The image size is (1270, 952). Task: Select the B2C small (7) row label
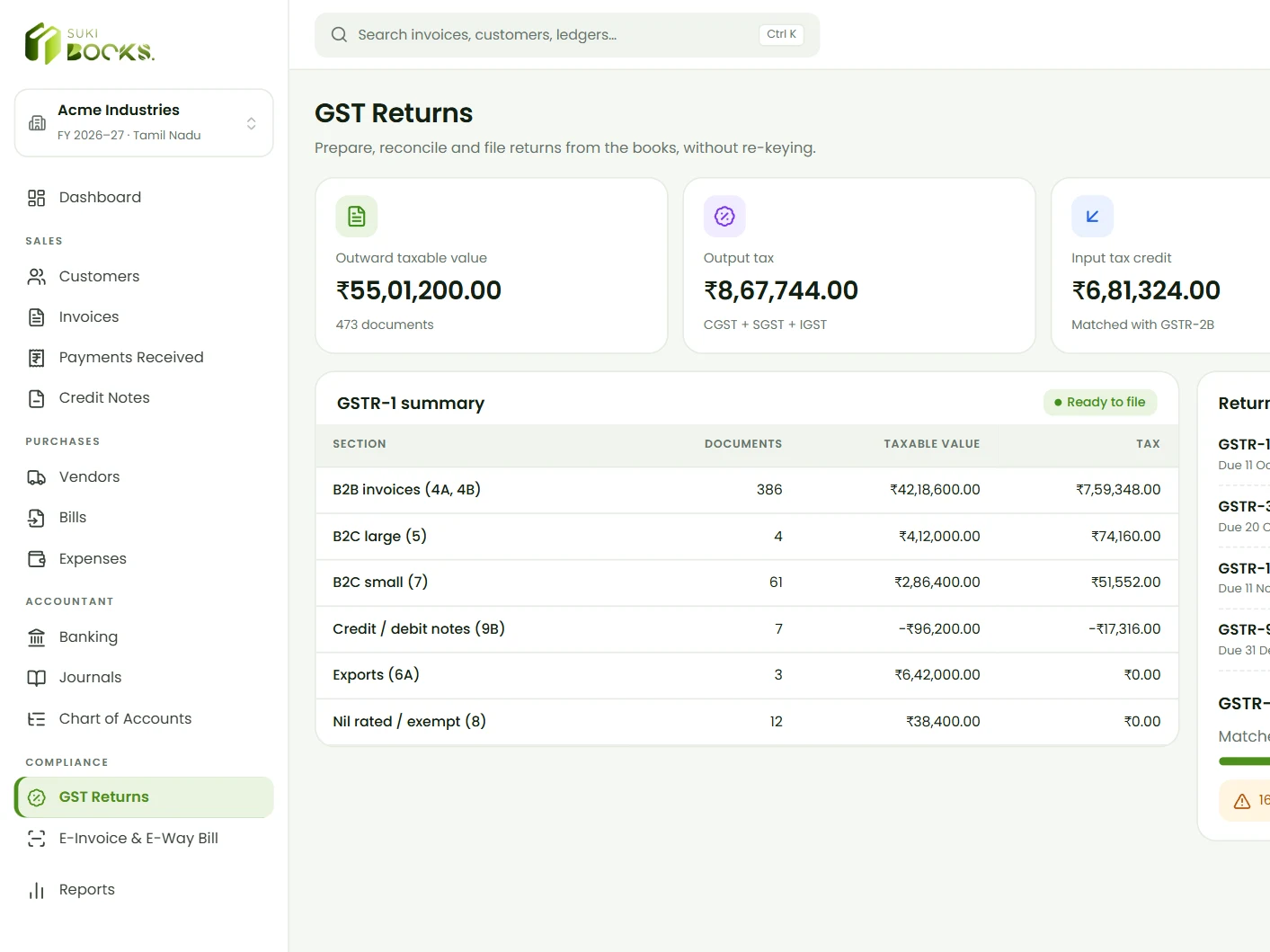[x=380, y=583]
